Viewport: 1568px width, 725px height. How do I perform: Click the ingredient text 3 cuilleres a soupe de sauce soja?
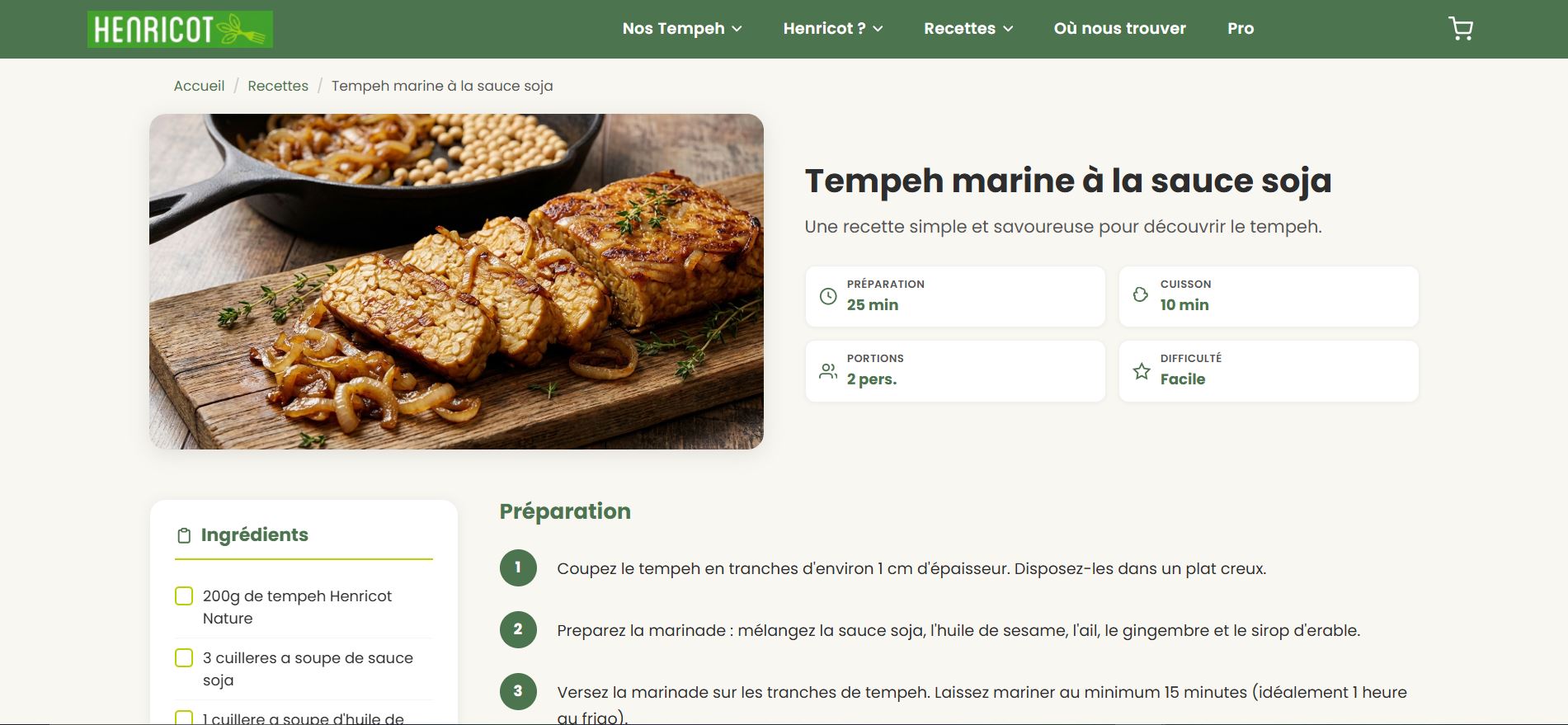[x=308, y=669]
